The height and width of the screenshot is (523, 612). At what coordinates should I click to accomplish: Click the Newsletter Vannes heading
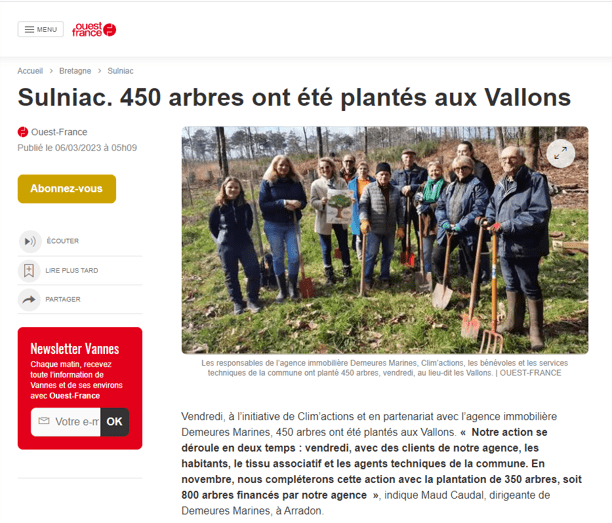click(75, 349)
